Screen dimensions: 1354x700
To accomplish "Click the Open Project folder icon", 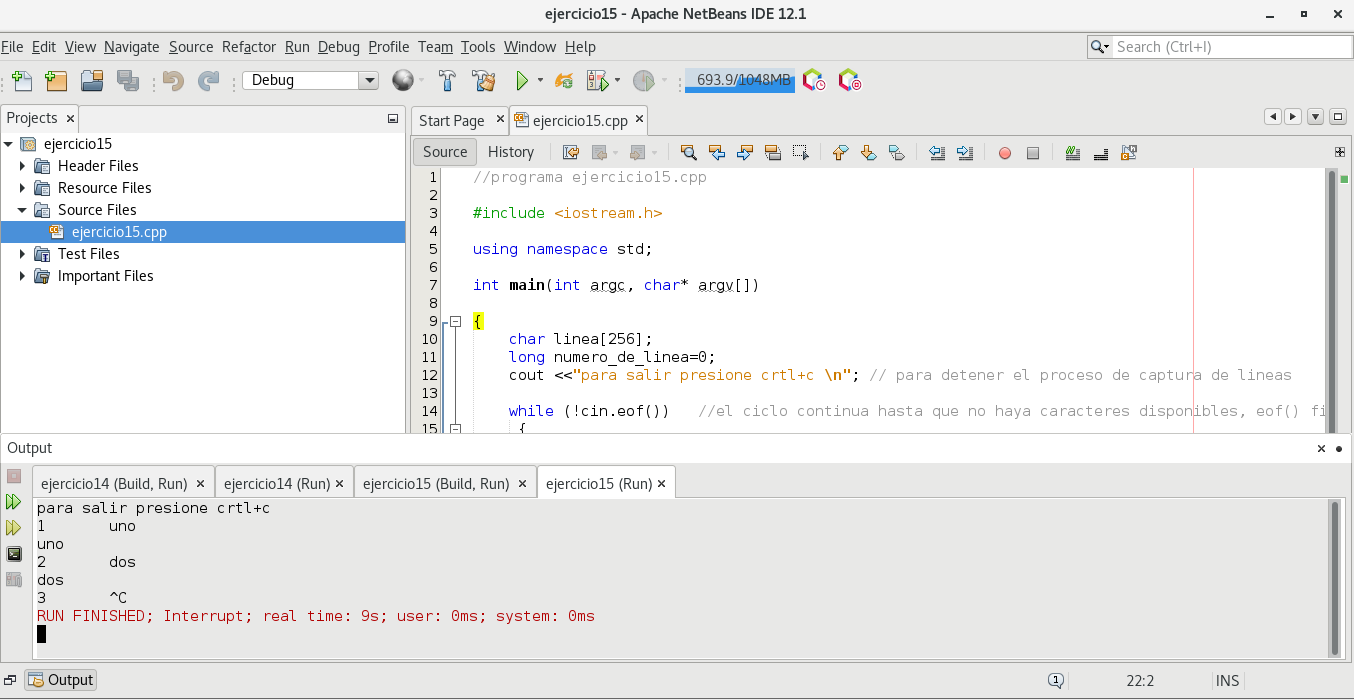I will [92, 81].
